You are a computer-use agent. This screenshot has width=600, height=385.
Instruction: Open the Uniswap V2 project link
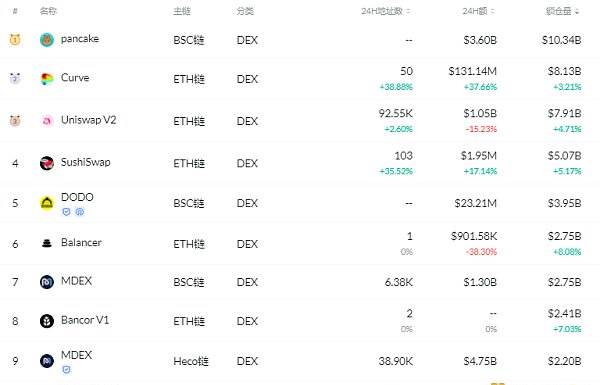[x=88, y=120]
